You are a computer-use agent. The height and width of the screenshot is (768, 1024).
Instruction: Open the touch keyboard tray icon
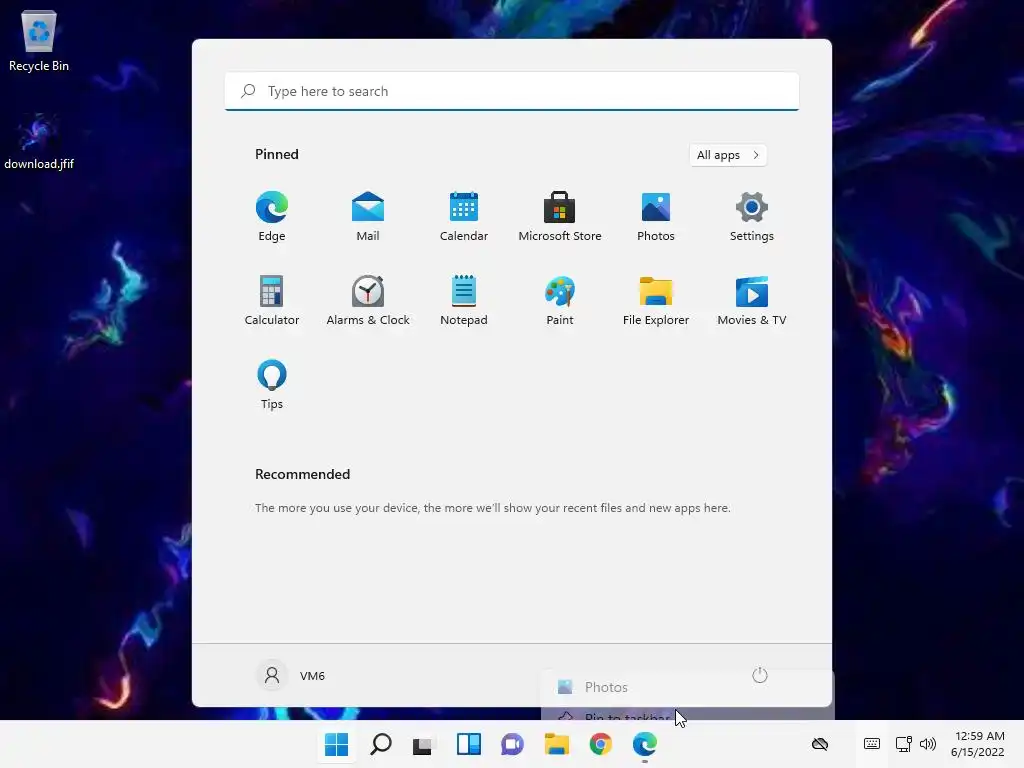(x=872, y=744)
